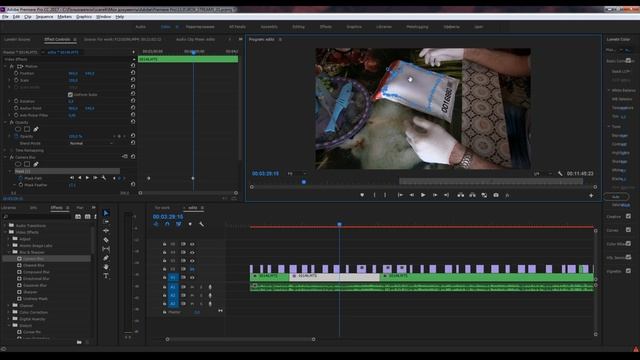Screen dimensions: 640x360
Task: Open Program monitor button editor plus icon
Action: tap(591, 196)
